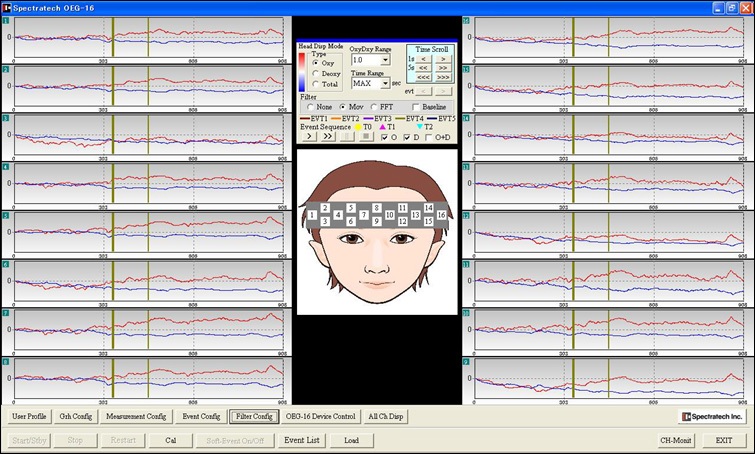Click the EXIT button

click(x=724, y=440)
